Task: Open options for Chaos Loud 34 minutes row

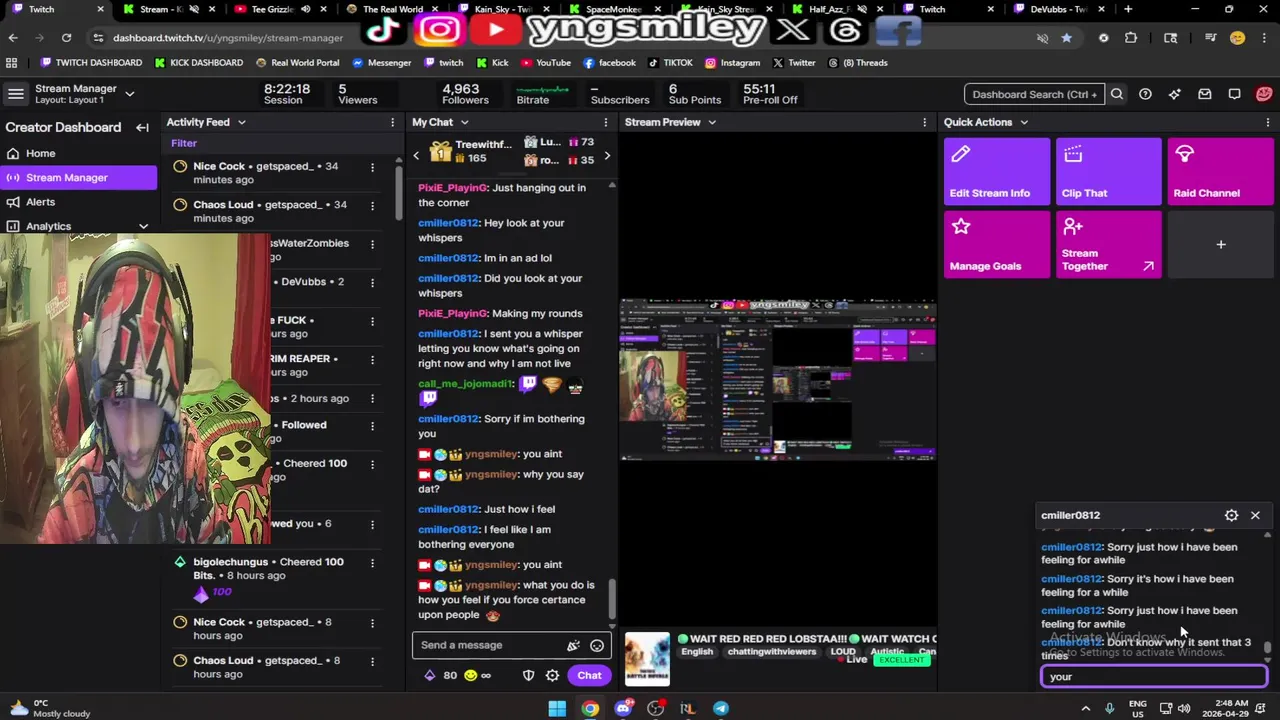Action: (372, 205)
